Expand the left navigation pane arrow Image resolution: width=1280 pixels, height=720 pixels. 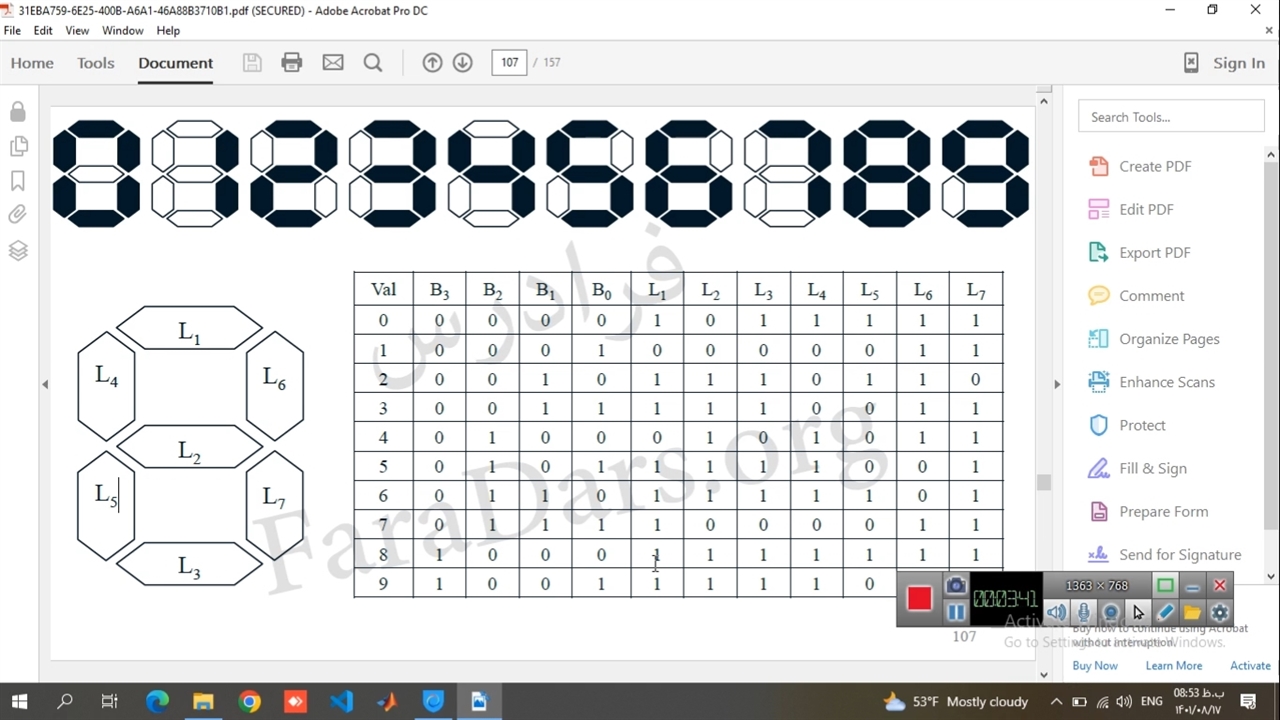[44, 384]
